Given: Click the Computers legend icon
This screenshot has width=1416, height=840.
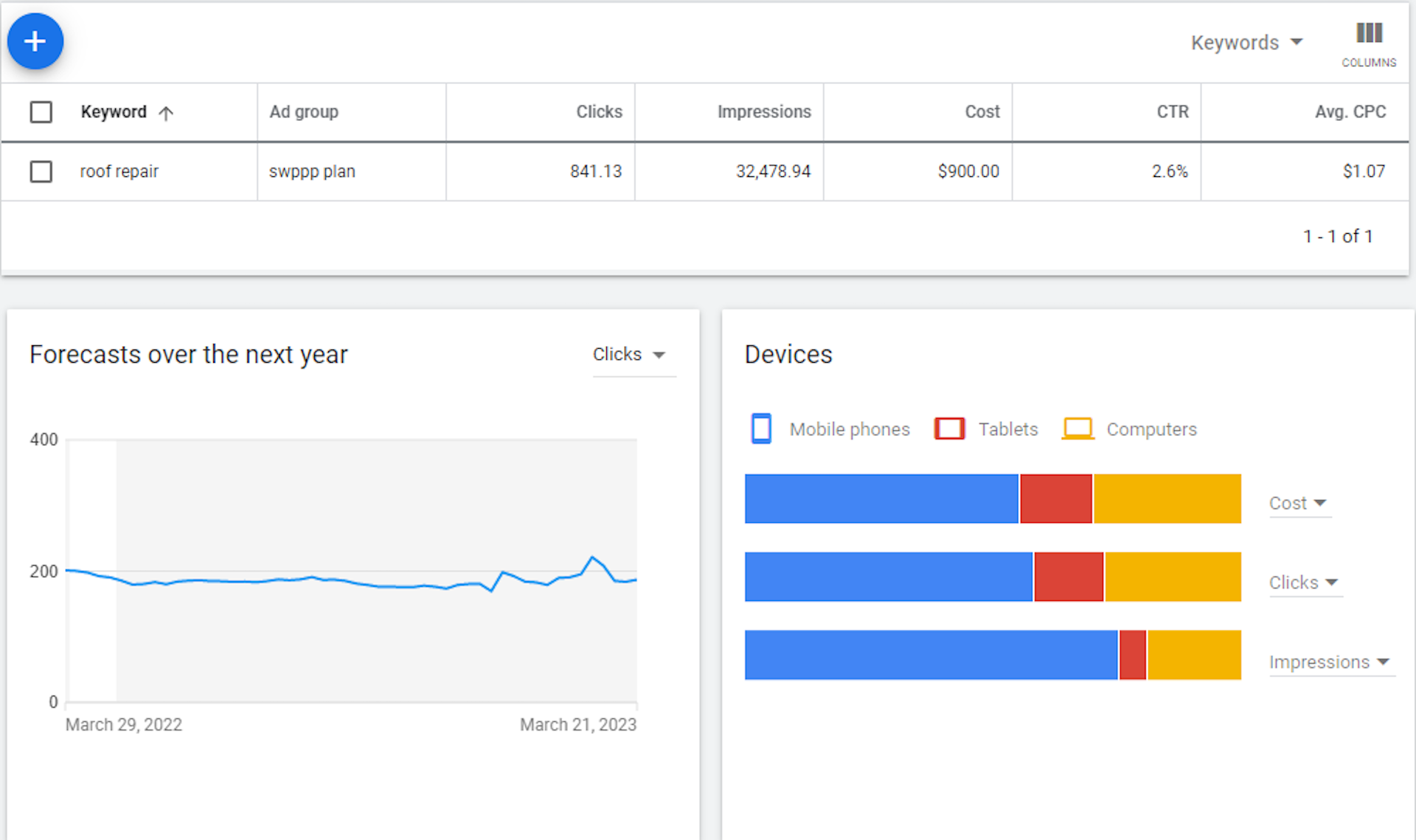Looking at the screenshot, I should tap(1077, 428).
